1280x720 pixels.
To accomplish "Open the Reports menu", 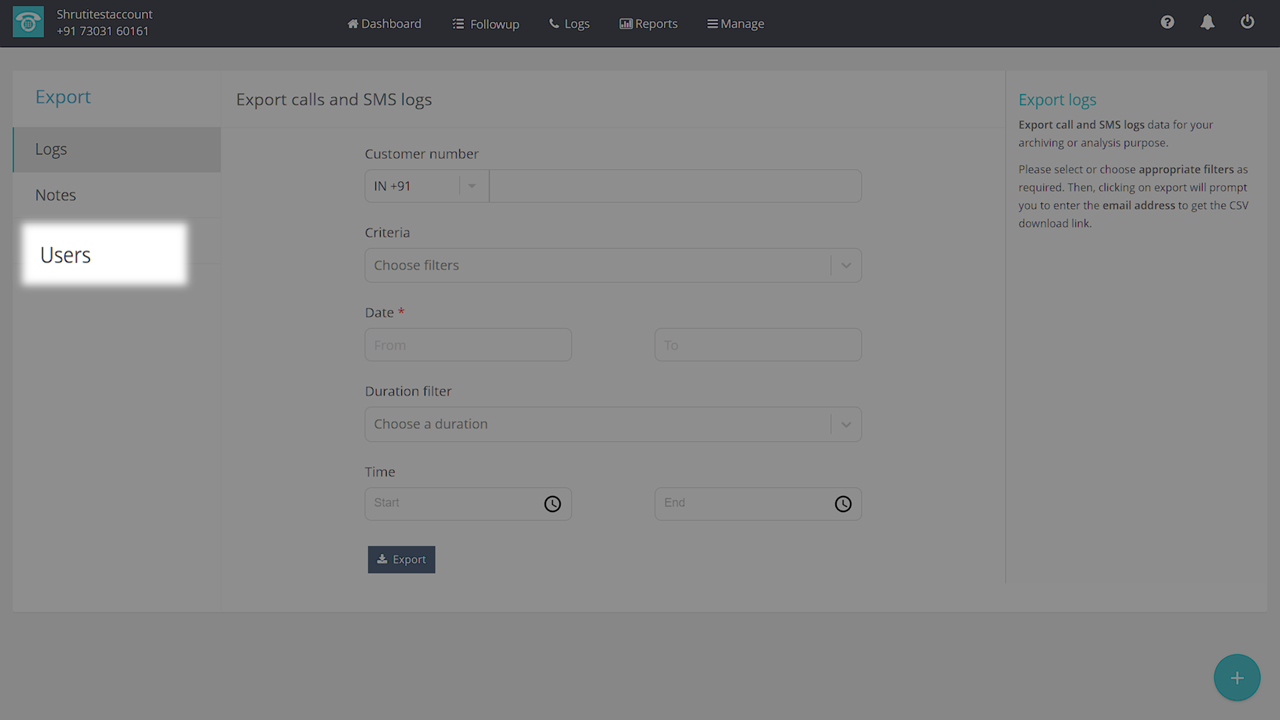I will (x=648, y=23).
